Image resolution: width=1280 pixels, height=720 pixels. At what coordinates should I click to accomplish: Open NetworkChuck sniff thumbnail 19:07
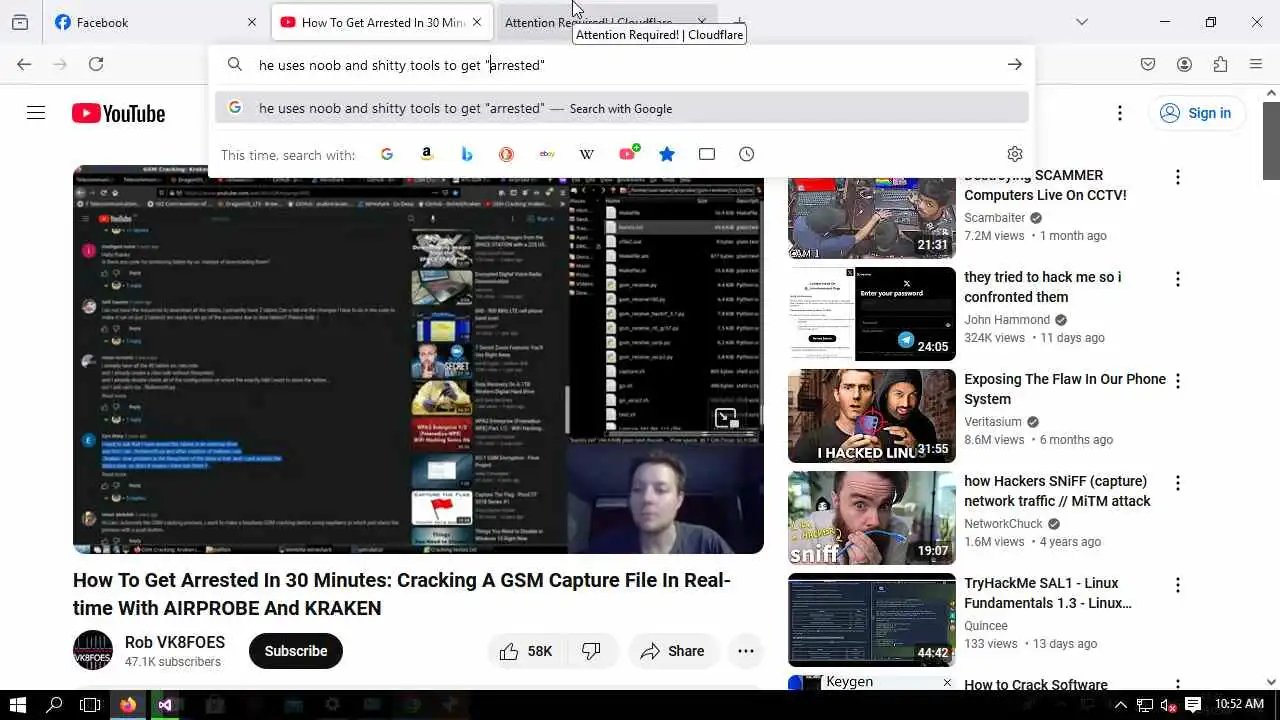[872, 518]
